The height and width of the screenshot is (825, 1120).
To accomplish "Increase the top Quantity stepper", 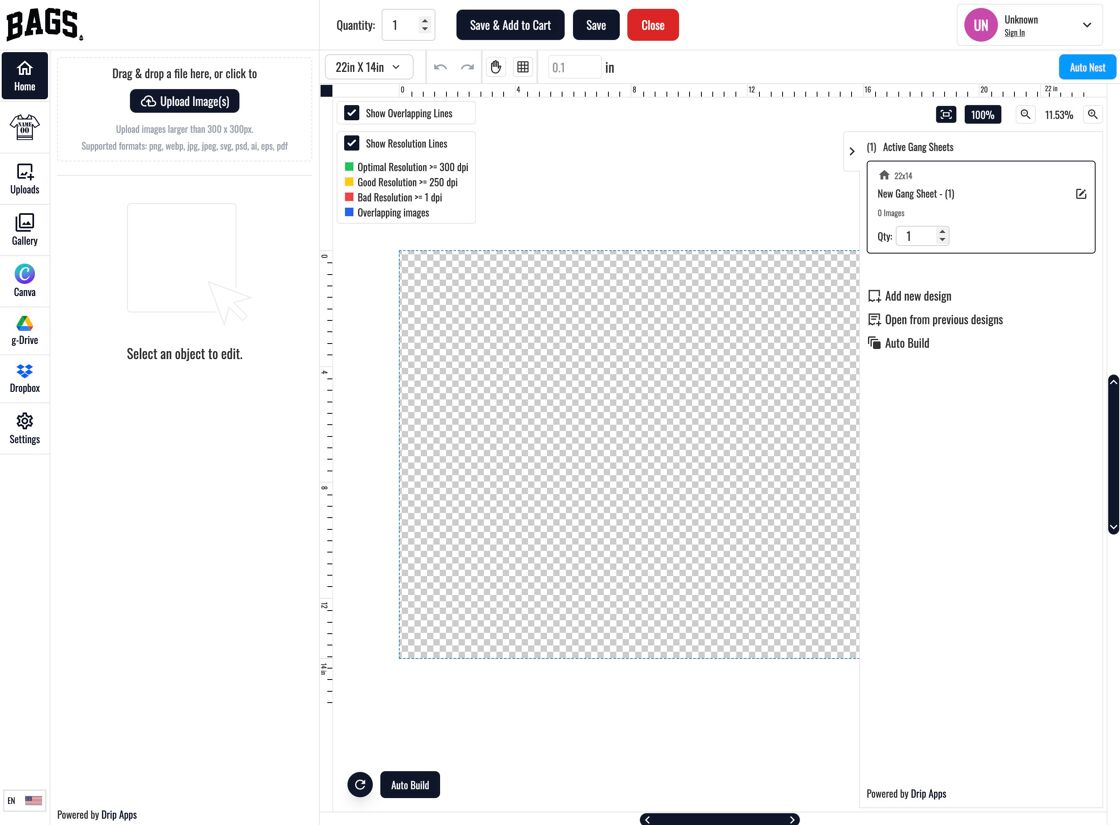I will (425, 20).
